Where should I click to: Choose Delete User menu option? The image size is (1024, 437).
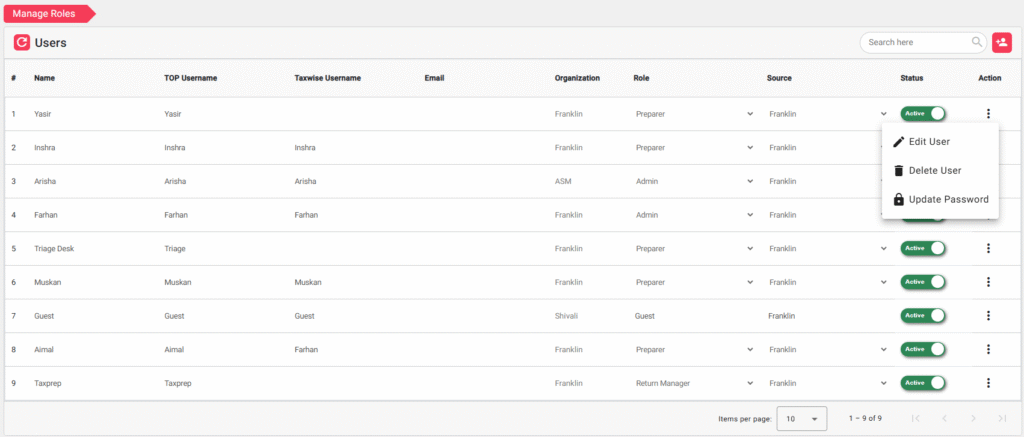pos(934,171)
